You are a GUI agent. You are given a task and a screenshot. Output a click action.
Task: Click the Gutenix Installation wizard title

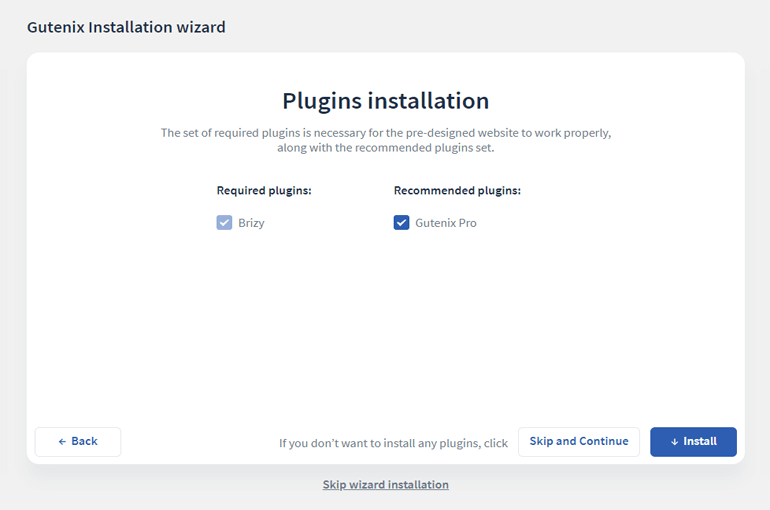point(126,27)
